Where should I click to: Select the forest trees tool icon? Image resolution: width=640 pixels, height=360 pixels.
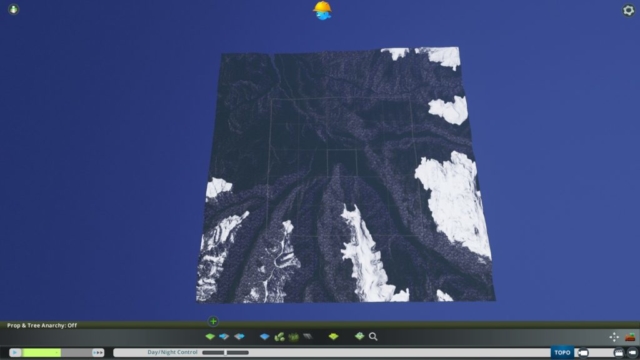(280, 337)
